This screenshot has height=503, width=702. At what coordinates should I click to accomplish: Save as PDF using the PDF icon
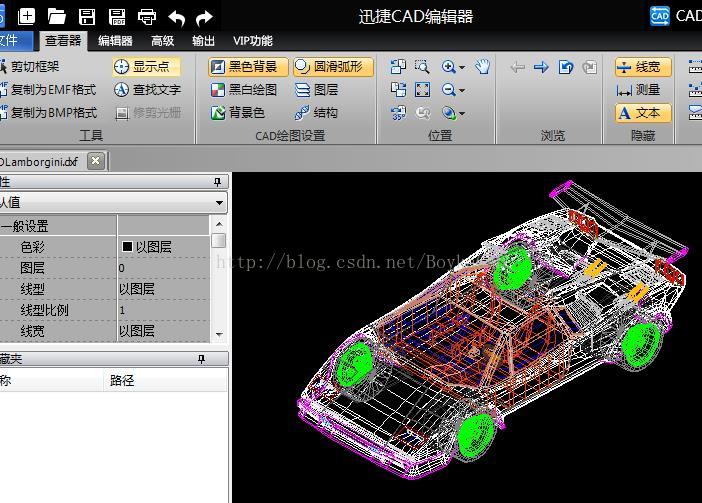(117, 17)
